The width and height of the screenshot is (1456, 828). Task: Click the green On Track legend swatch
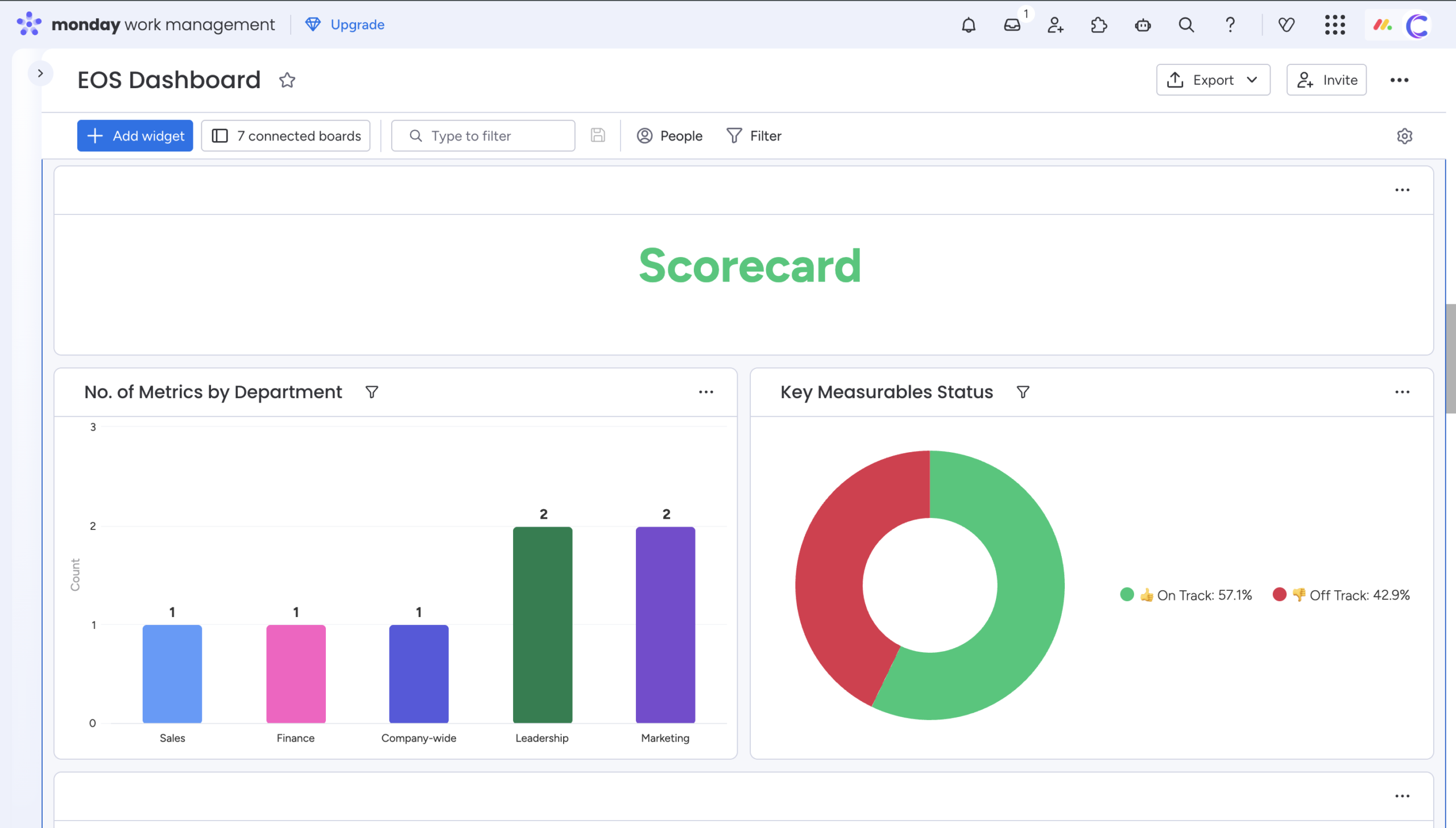[x=1127, y=595]
